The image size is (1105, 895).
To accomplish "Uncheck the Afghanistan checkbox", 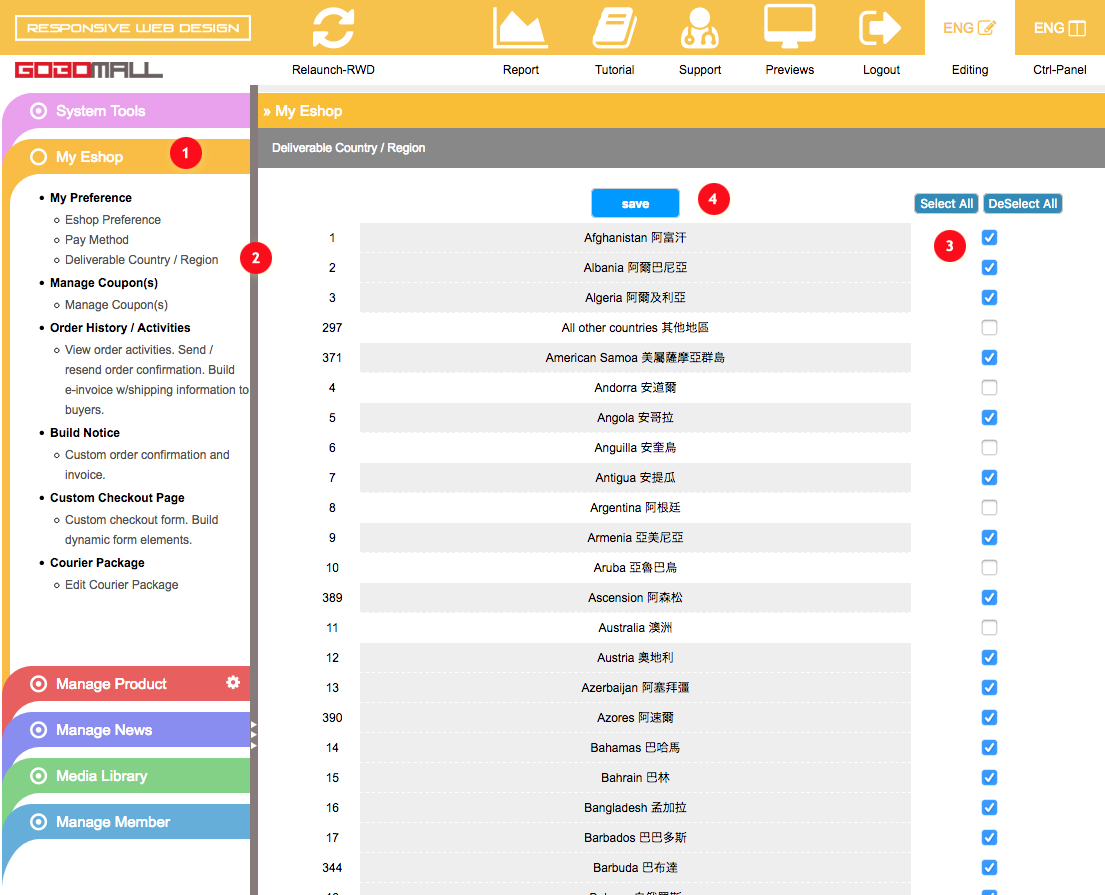I will [x=989, y=237].
